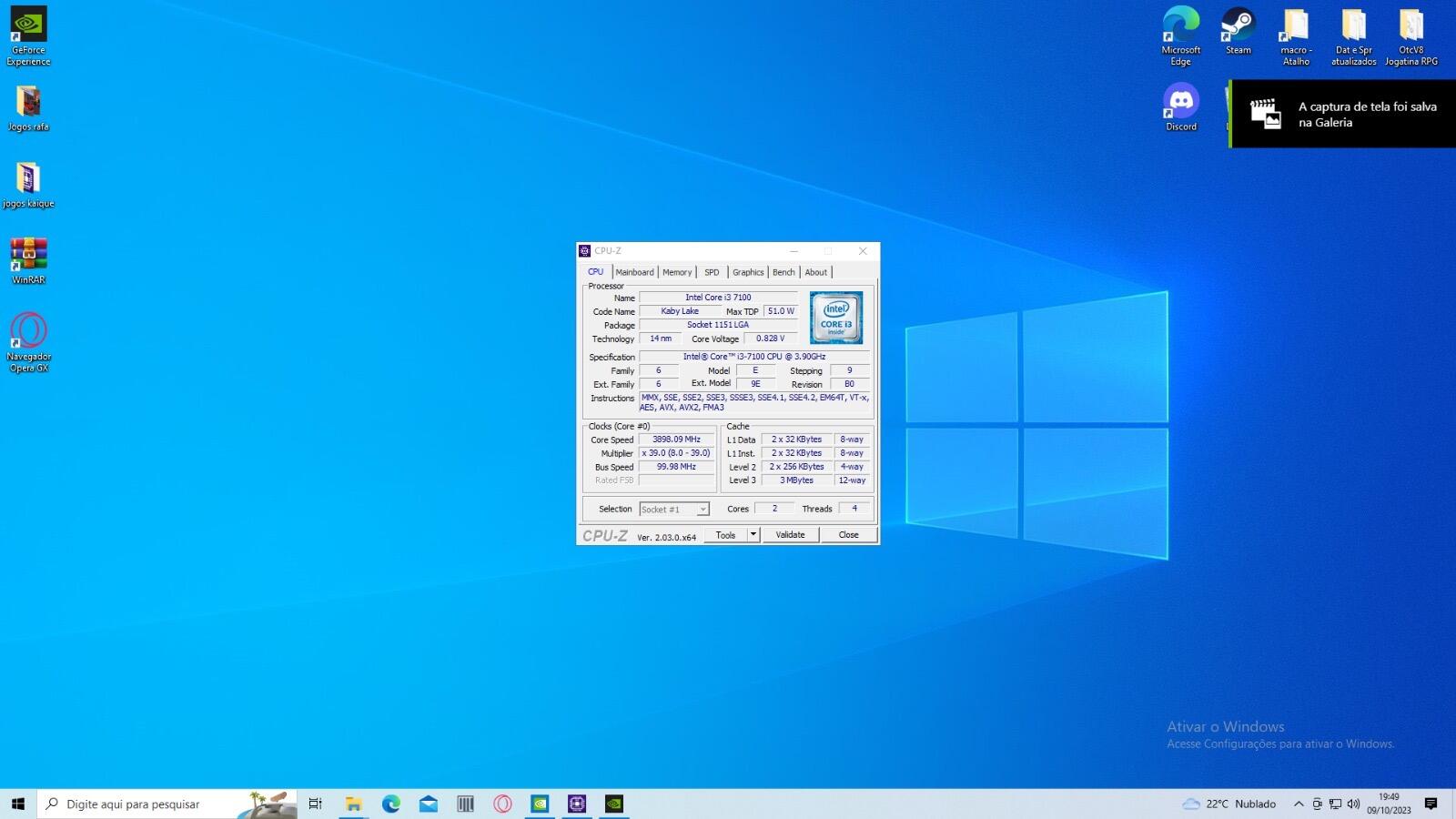Click the Core Voltage value 0.828 V
Screen dimensions: 1456x819
(770, 339)
